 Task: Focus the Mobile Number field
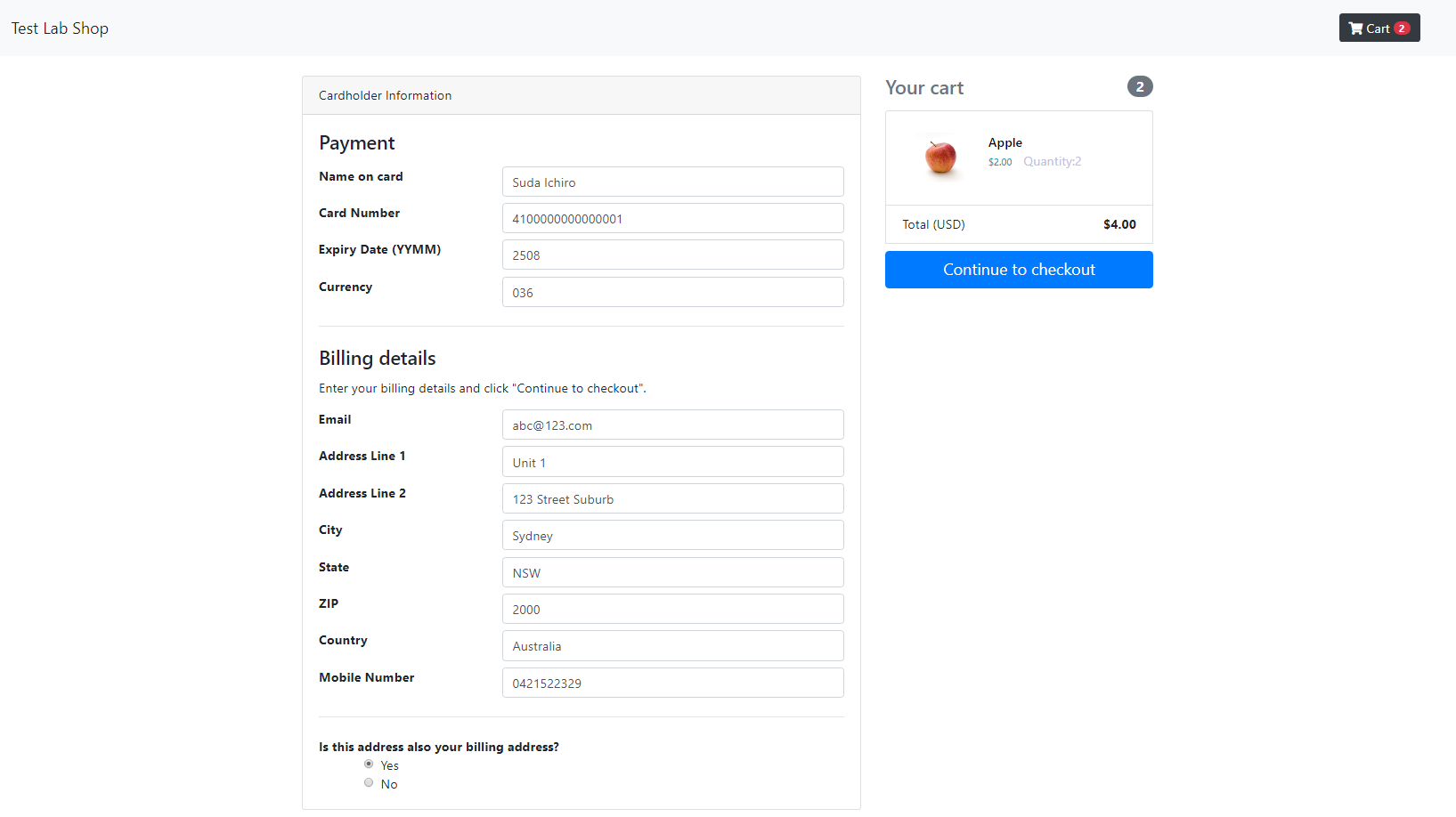(x=672, y=683)
